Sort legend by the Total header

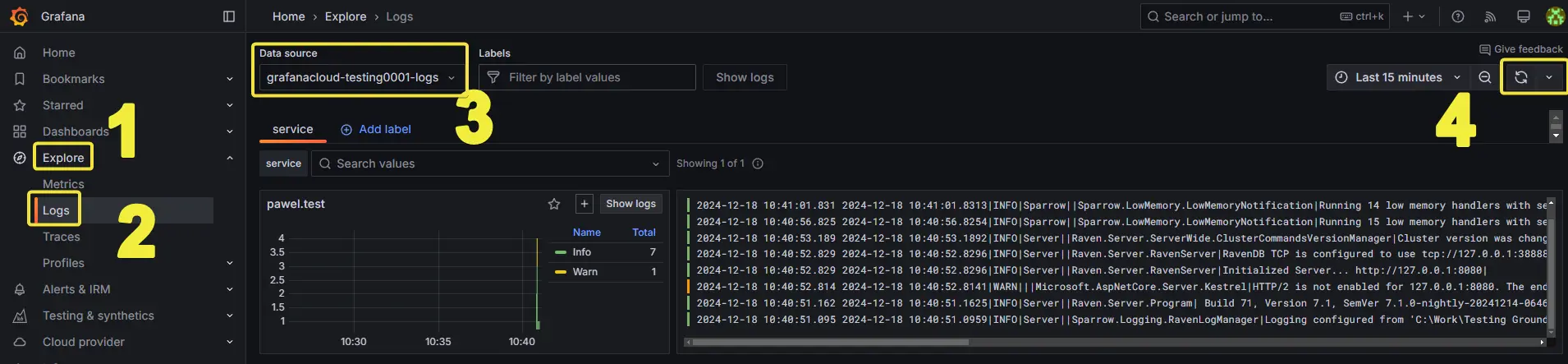tap(644, 233)
